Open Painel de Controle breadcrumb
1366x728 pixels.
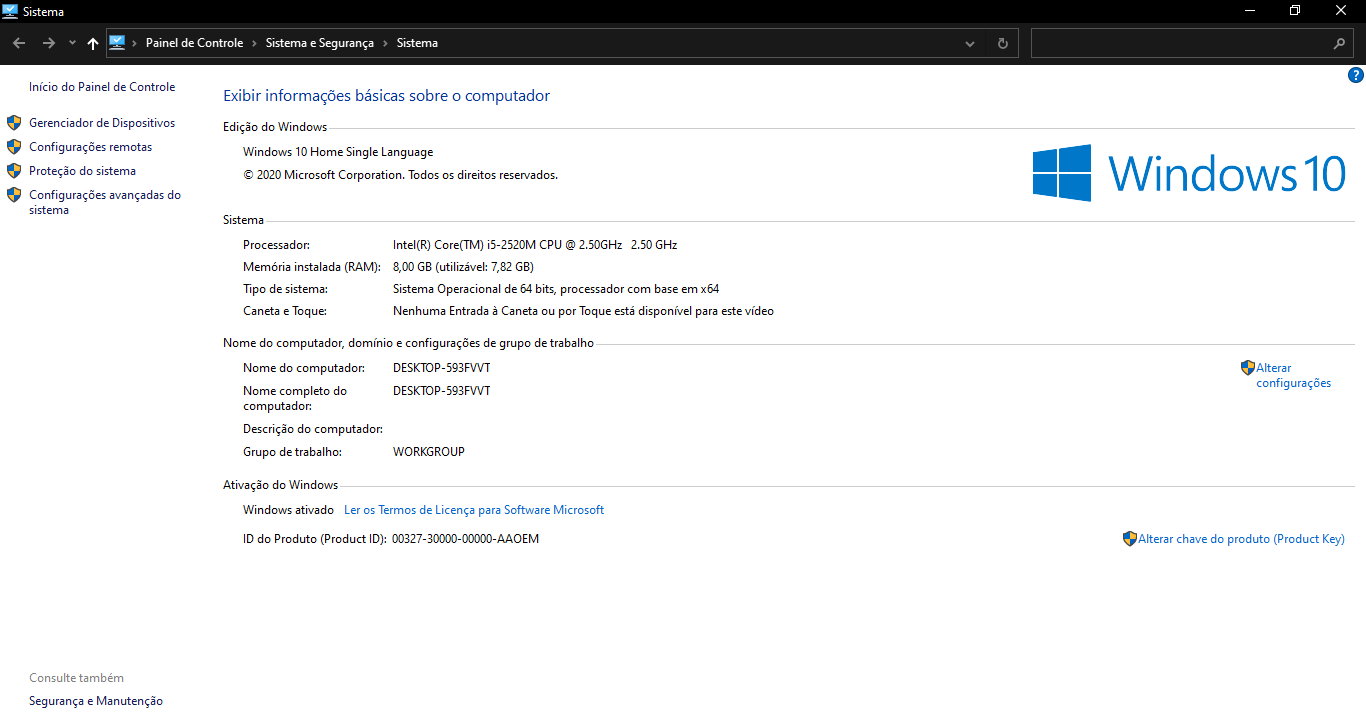pyautogui.click(x=194, y=43)
